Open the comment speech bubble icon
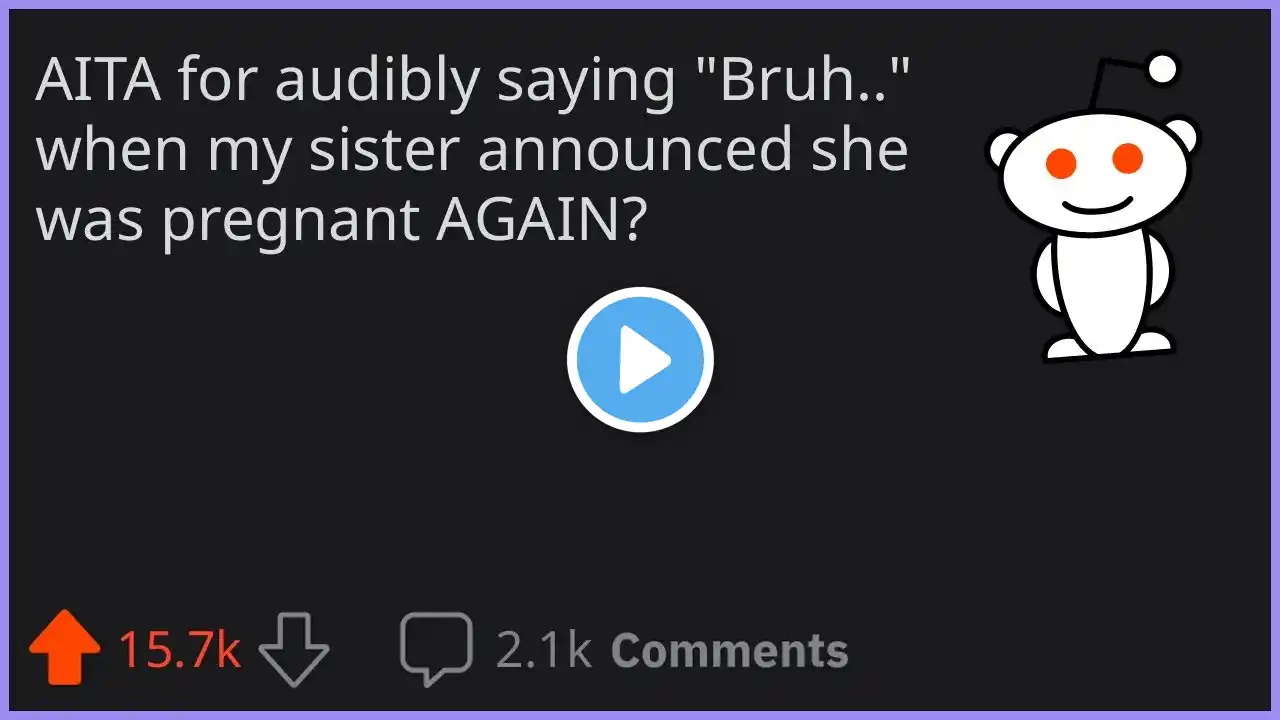The image size is (1280, 720). tap(436, 646)
